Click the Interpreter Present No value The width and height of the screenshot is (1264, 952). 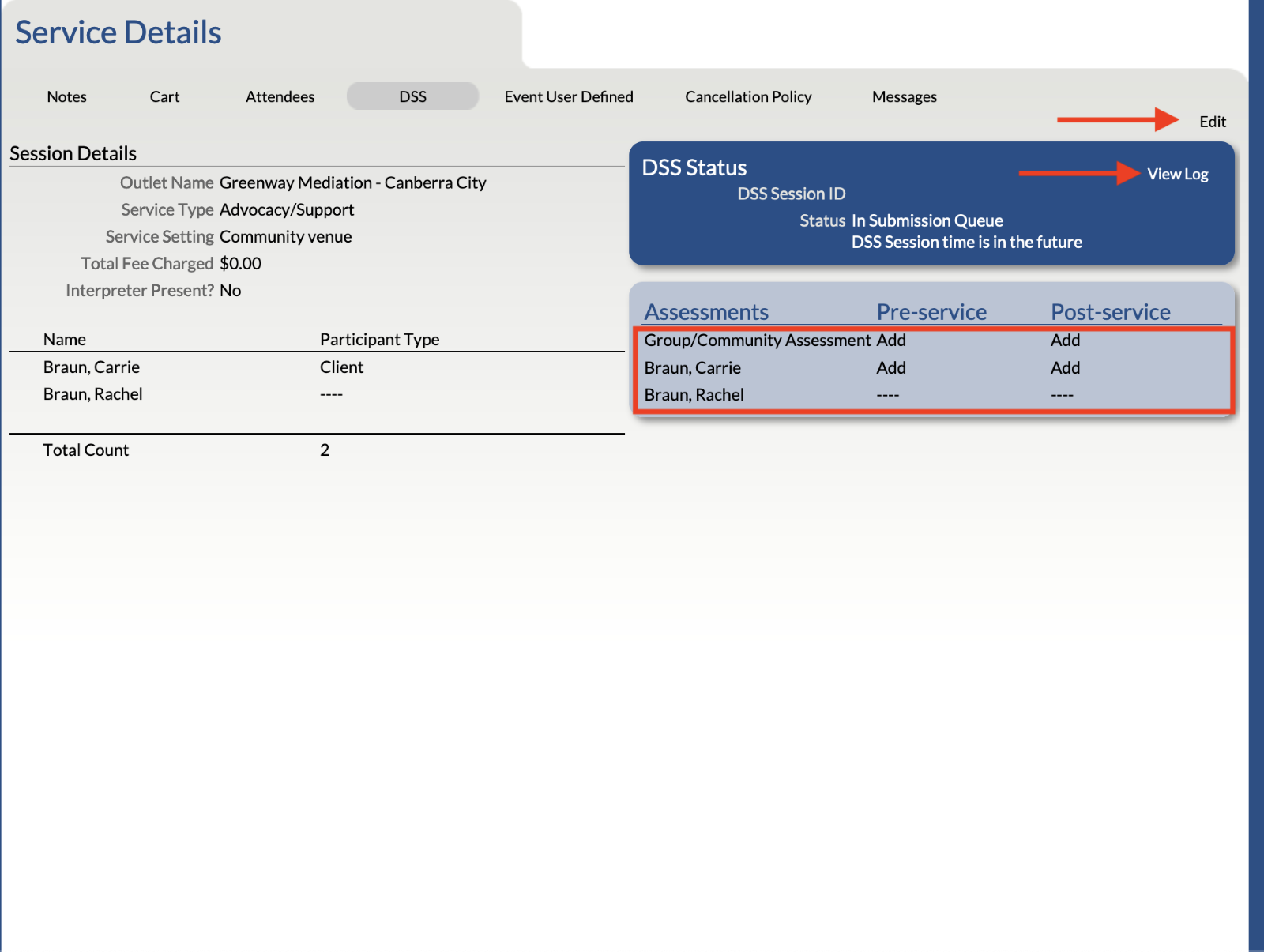[x=230, y=290]
